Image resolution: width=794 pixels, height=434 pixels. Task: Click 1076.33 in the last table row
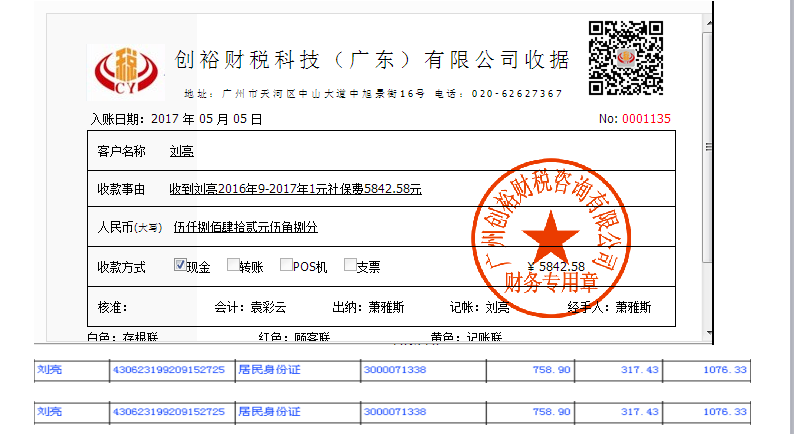tap(725, 411)
